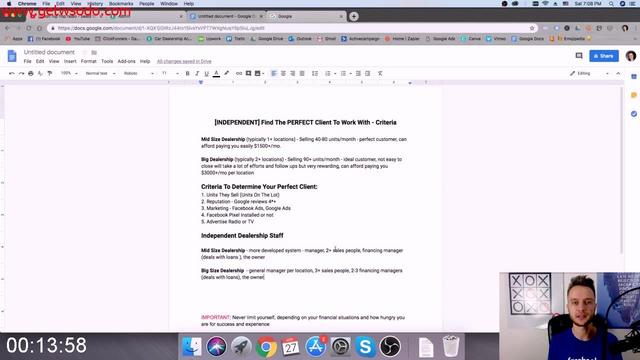
Task: Open App Store from the Dock
Action: [316, 347]
